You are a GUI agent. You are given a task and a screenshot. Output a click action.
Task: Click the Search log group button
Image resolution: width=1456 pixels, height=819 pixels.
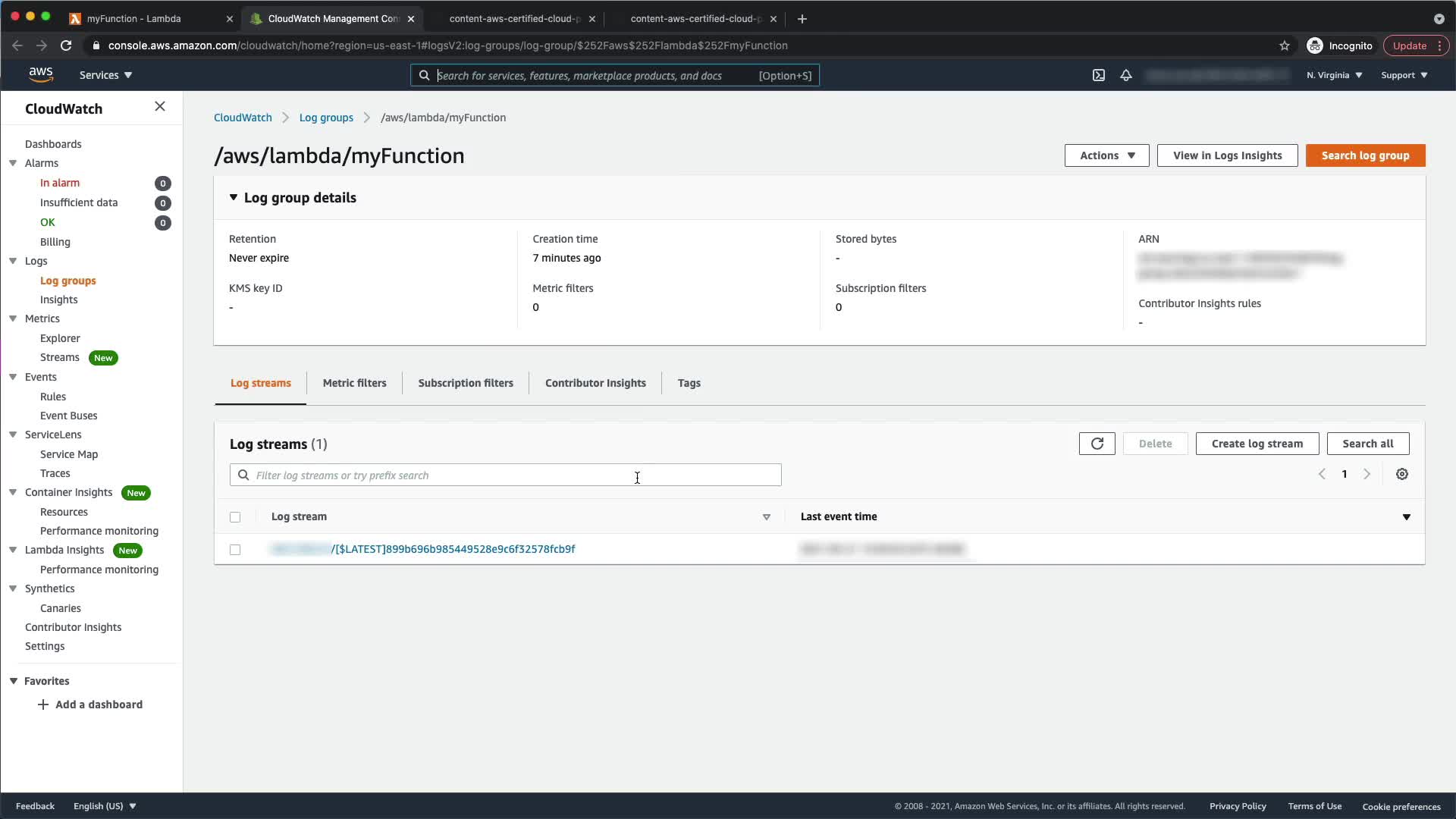[x=1365, y=155]
